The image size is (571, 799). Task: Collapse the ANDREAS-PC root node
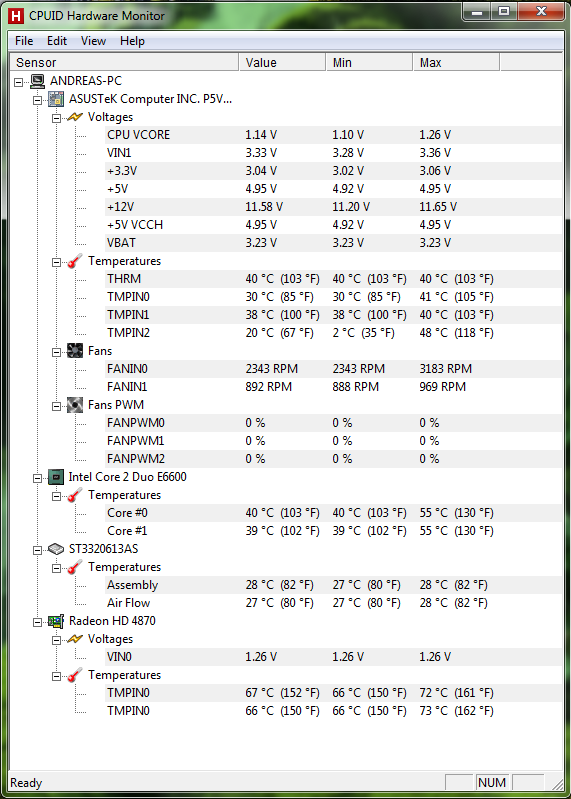19,82
